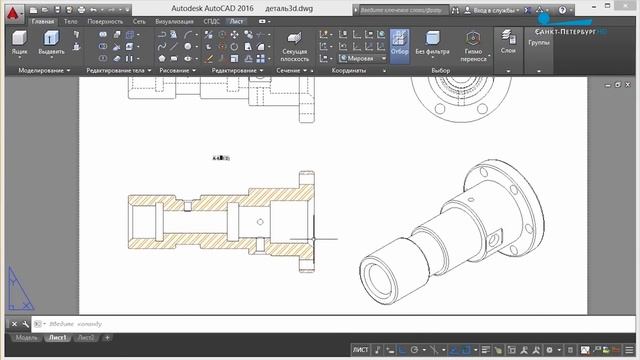
Task: Switch to the Тело ribbon tab
Action: 70,21
